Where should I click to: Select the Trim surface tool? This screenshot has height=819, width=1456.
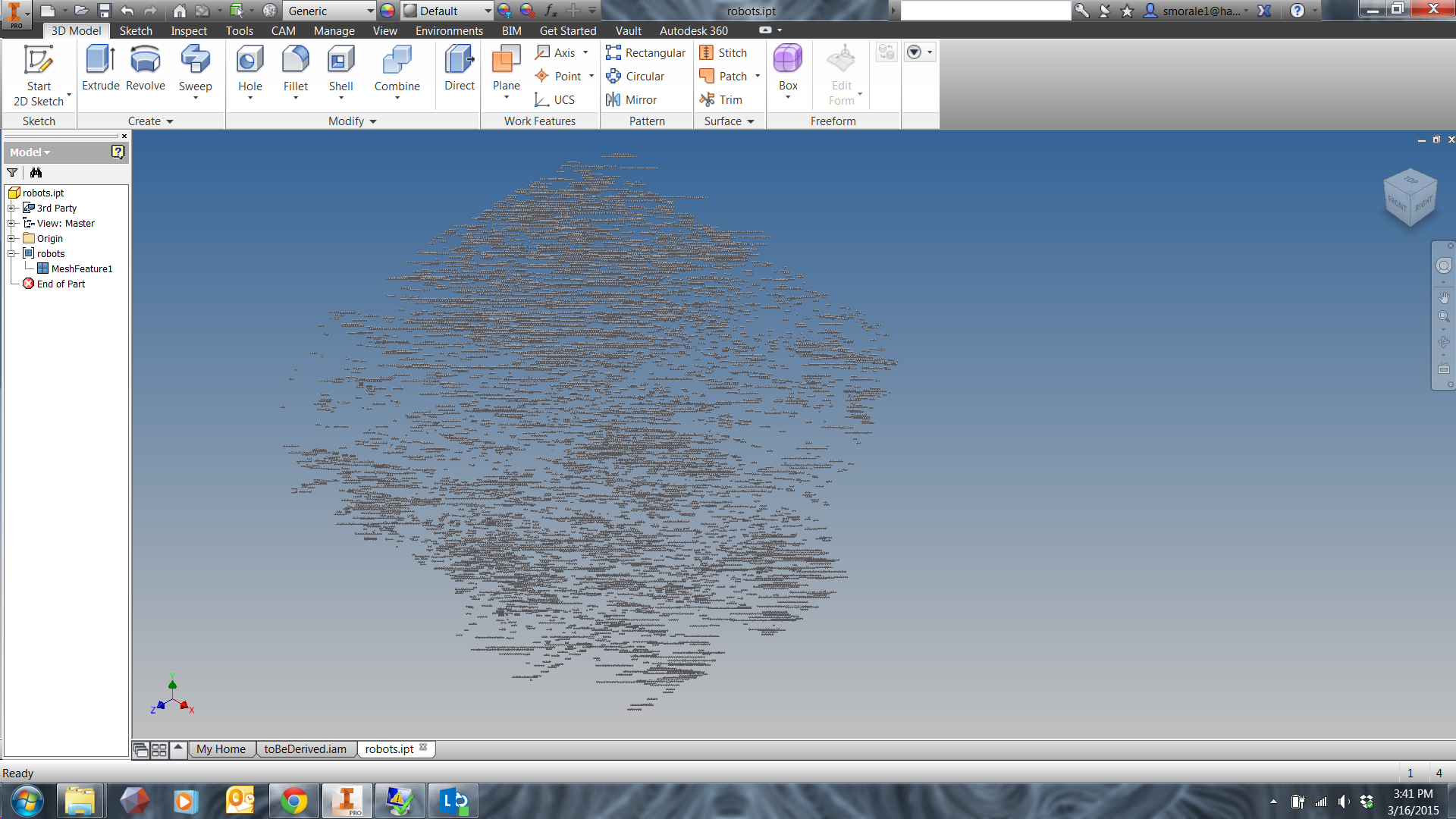[x=720, y=99]
